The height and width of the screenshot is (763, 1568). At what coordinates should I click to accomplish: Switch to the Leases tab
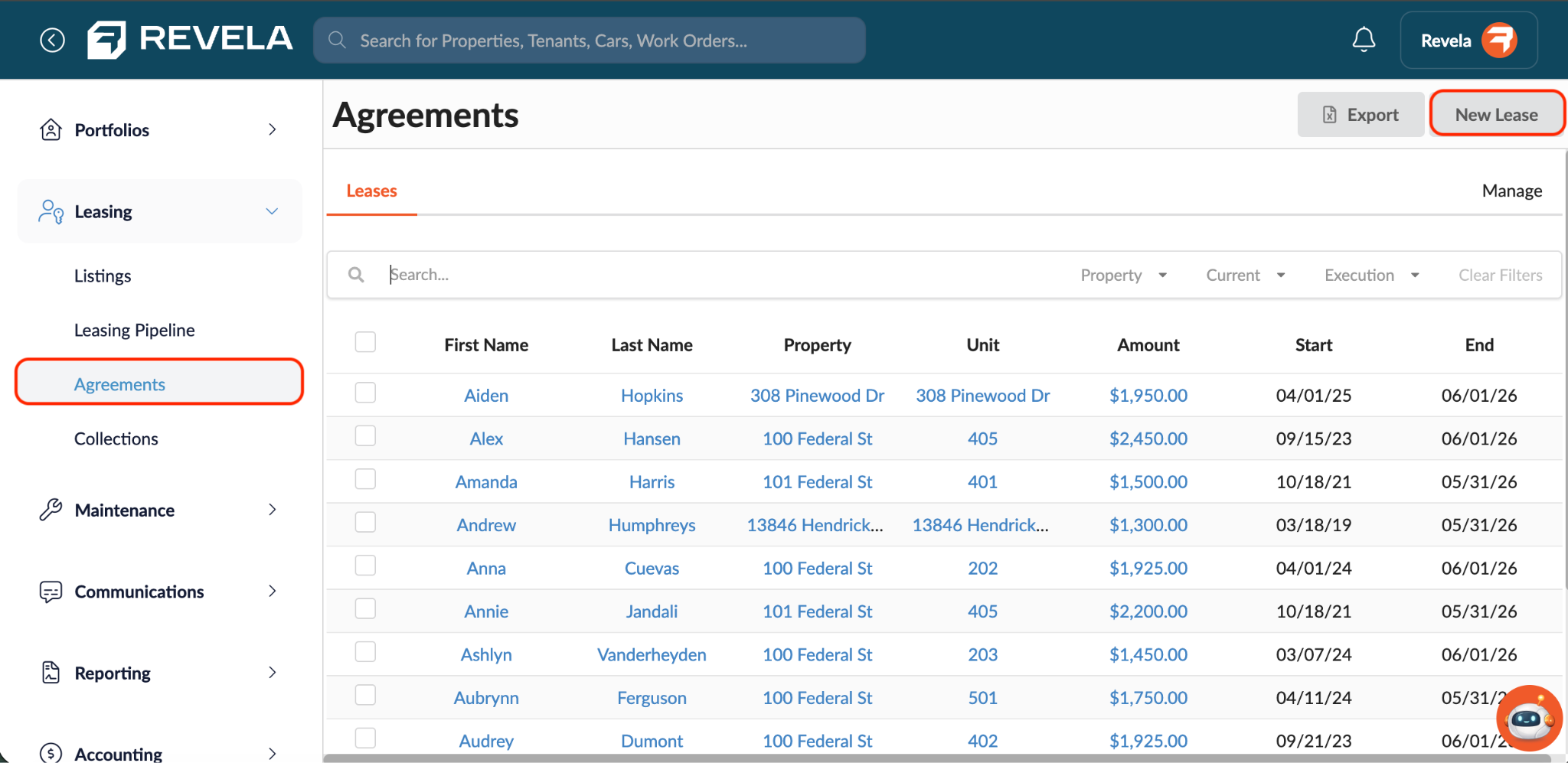pos(371,191)
